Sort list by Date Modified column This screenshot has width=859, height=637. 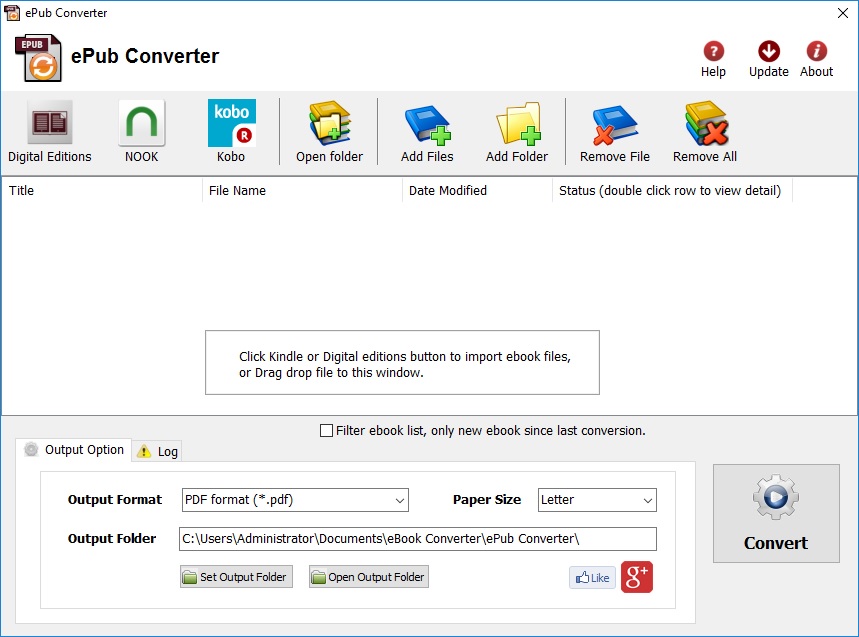(x=477, y=191)
